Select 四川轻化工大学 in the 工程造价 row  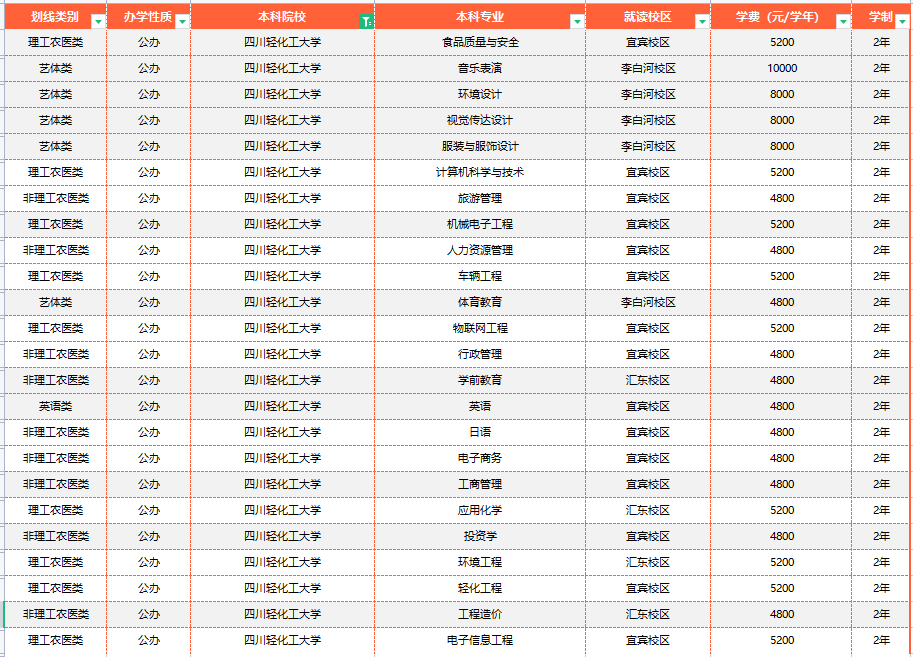point(282,614)
